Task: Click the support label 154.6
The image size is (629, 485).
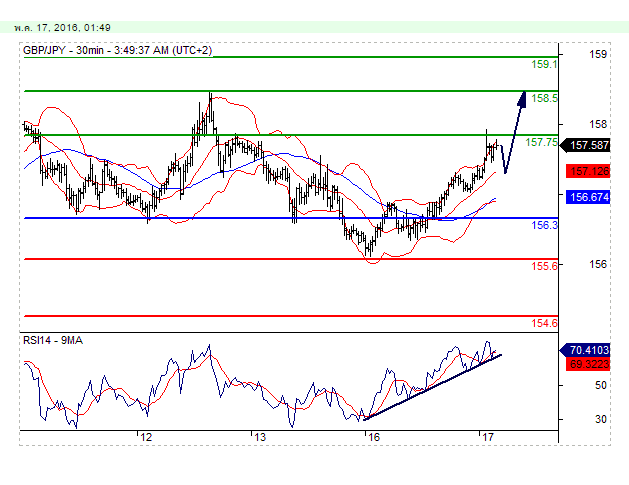Action: 544,323
